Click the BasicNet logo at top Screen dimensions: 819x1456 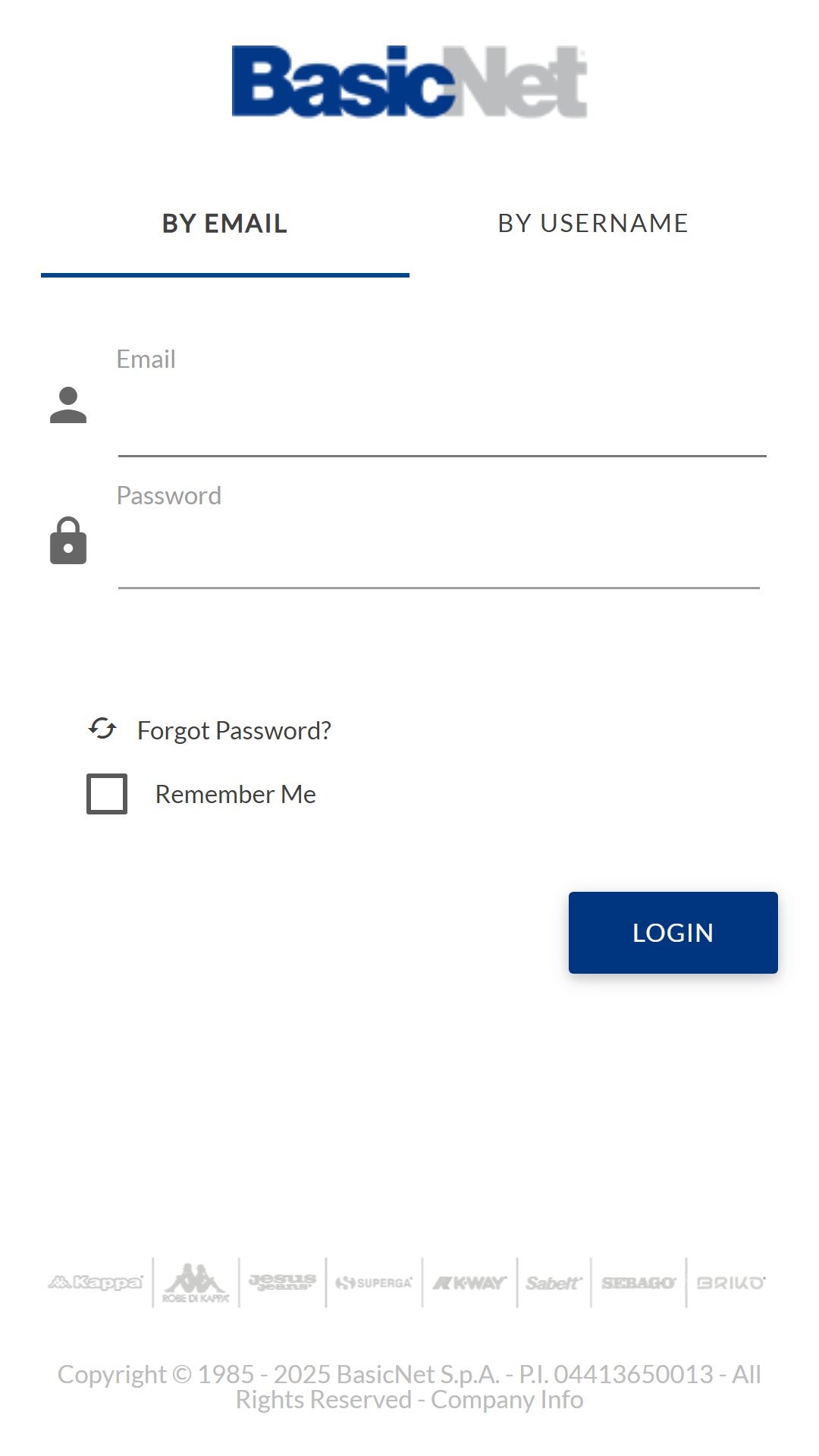(409, 82)
